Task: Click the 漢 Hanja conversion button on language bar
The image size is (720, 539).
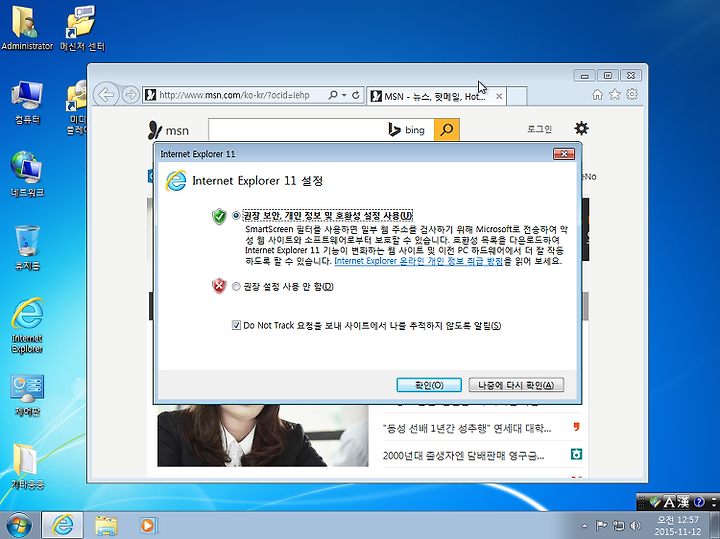Action: pos(683,502)
